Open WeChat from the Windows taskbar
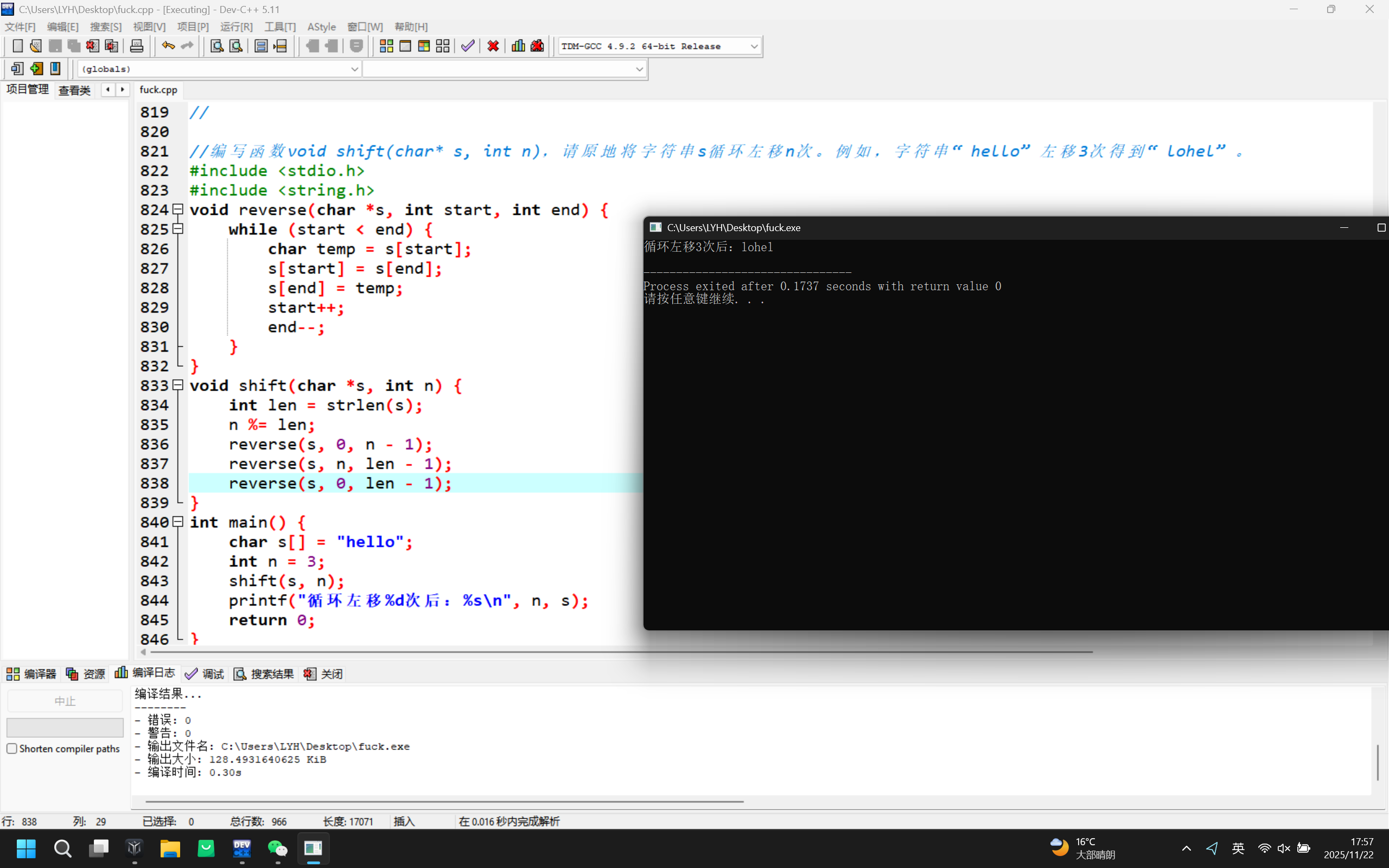Screen dimensions: 1389x868 [278, 848]
